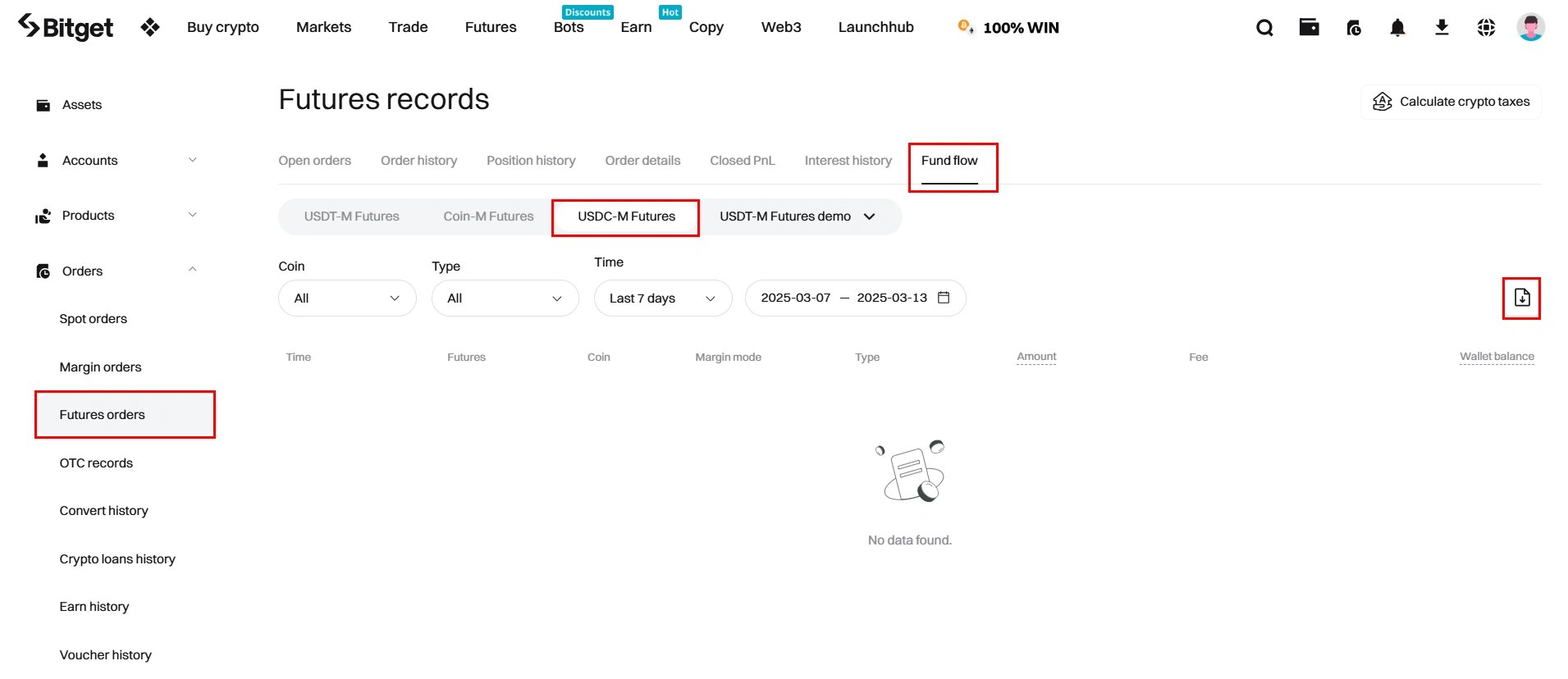This screenshot has height=679, width=1568.
Task: Go to Assets in the sidebar
Action: pyautogui.click(x=82, y=105)
